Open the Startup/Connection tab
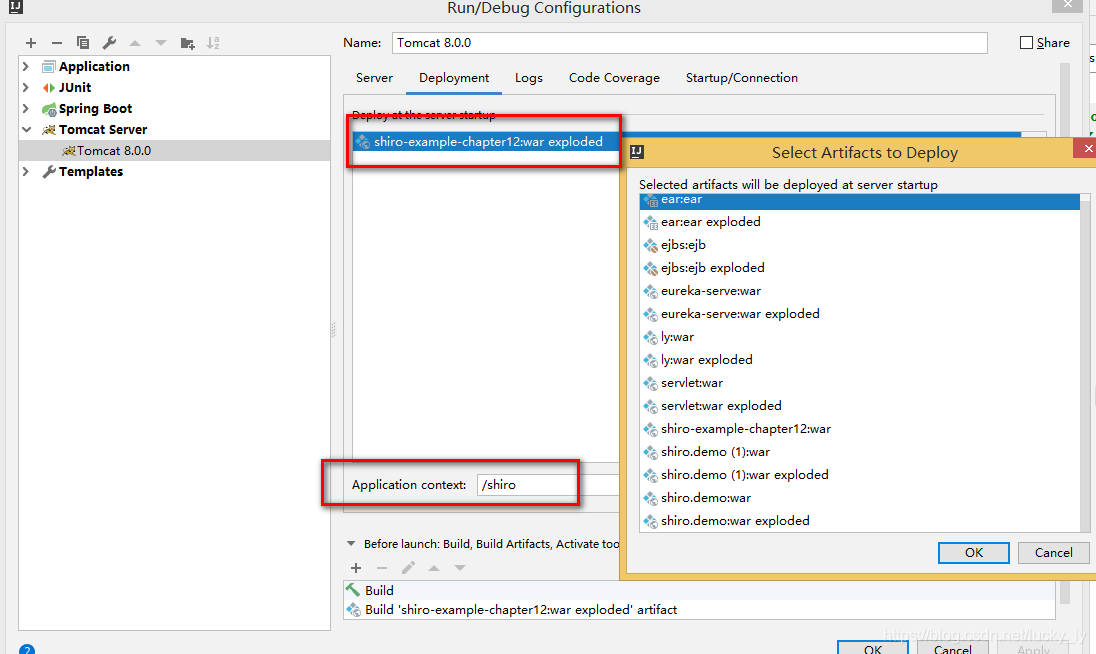Image resolution: width=1096 pixels, height=654 pixels. [x=742, y=78]
